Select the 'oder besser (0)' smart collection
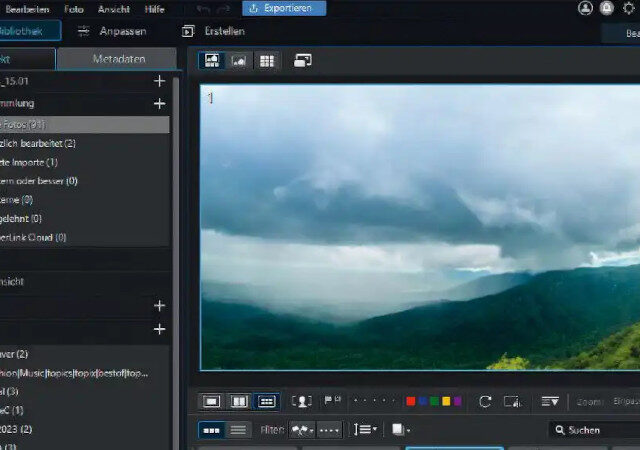 pos(84,181)
